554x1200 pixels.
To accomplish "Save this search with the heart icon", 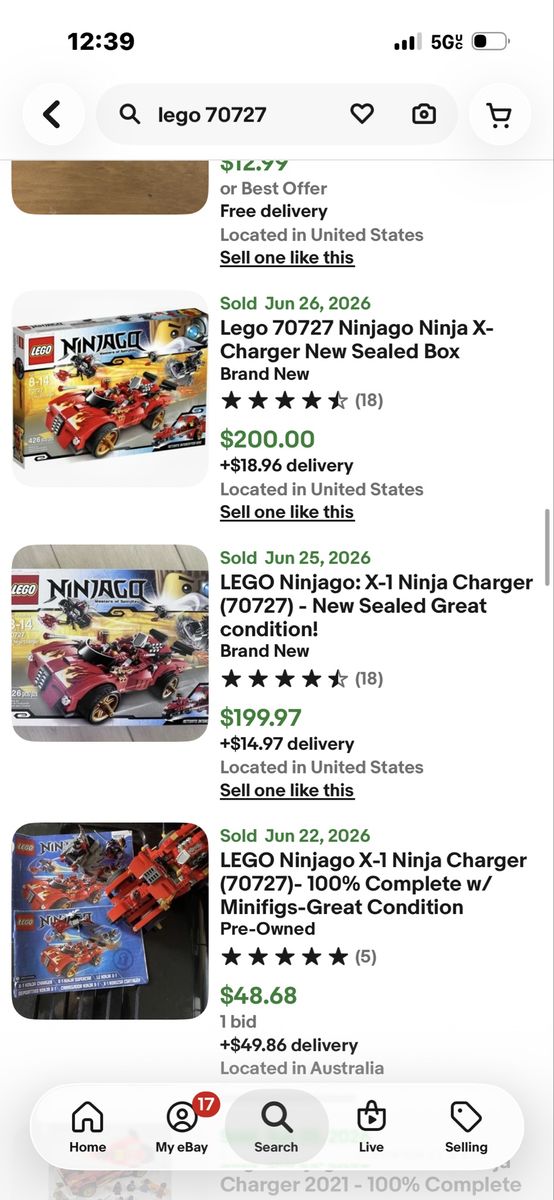I will 362,114.
